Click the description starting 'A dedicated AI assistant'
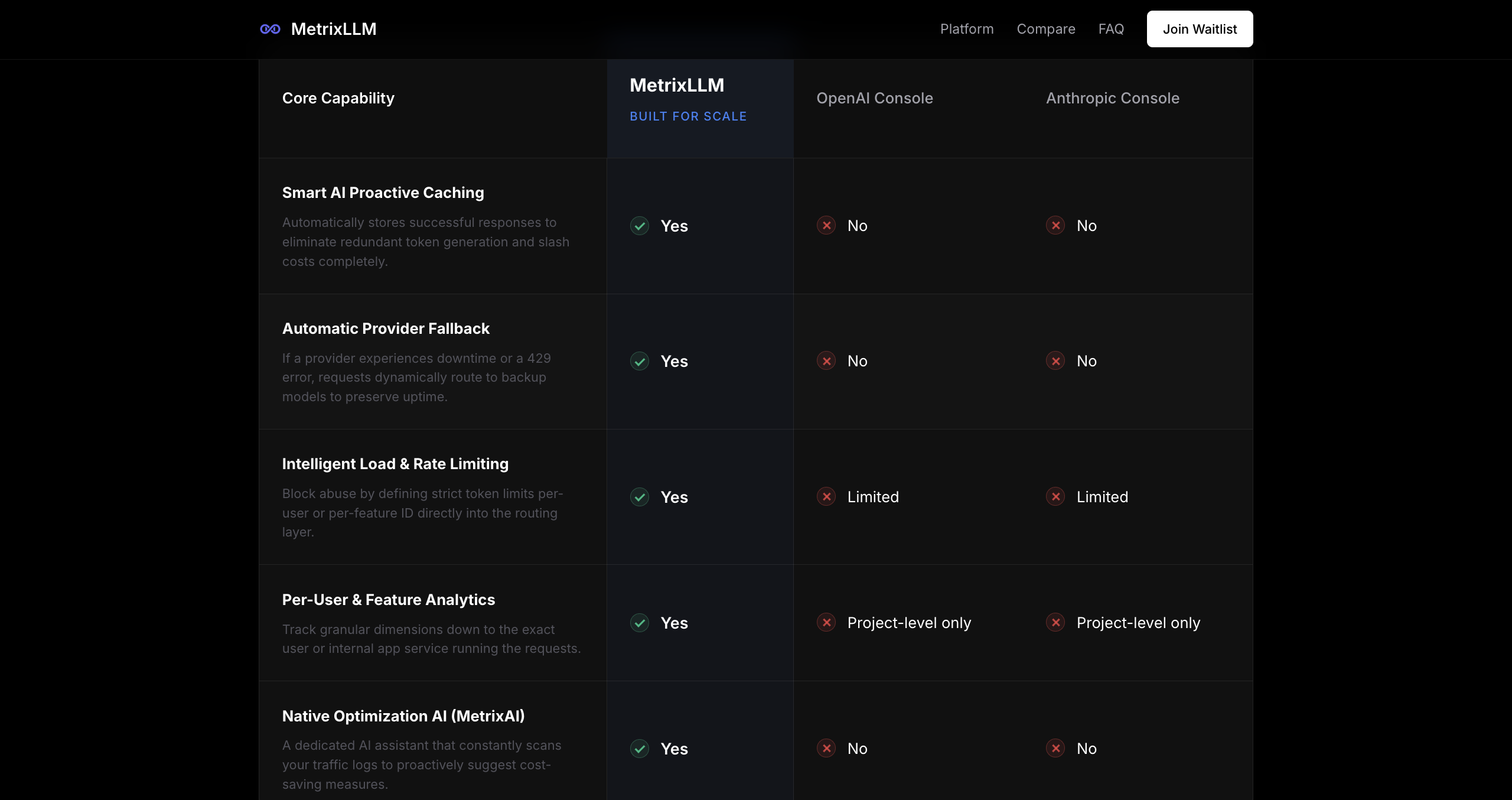The image size is (1512, 800). 422,765
